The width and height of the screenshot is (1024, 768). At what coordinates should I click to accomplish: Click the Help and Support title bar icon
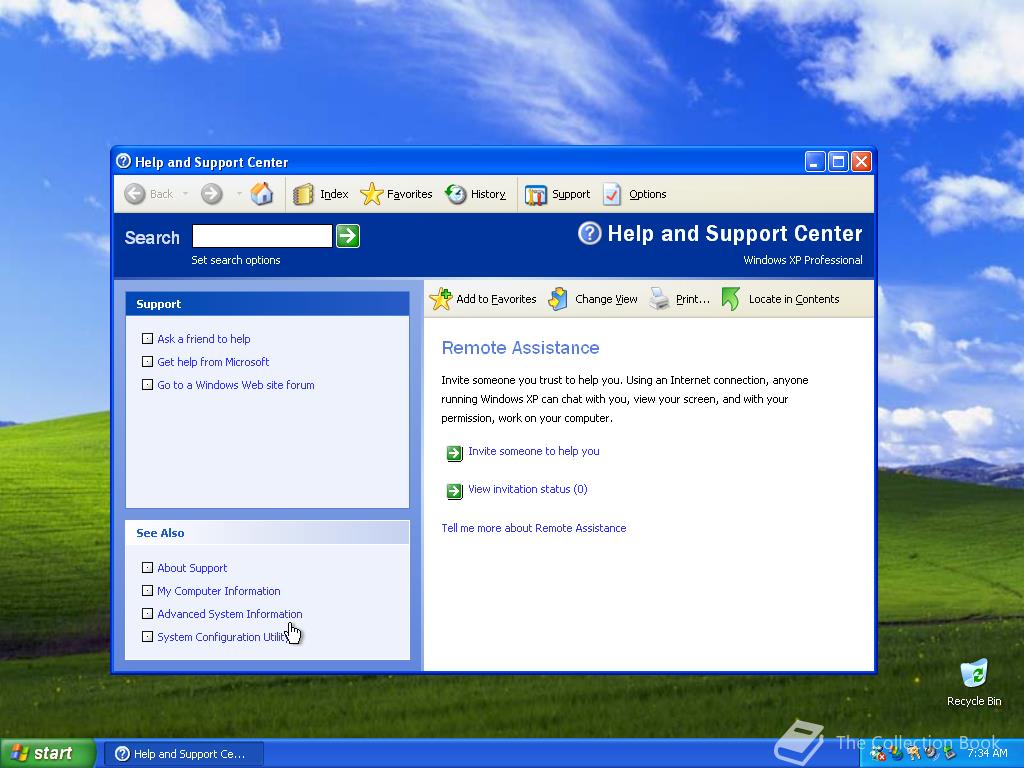pos(123,161)
